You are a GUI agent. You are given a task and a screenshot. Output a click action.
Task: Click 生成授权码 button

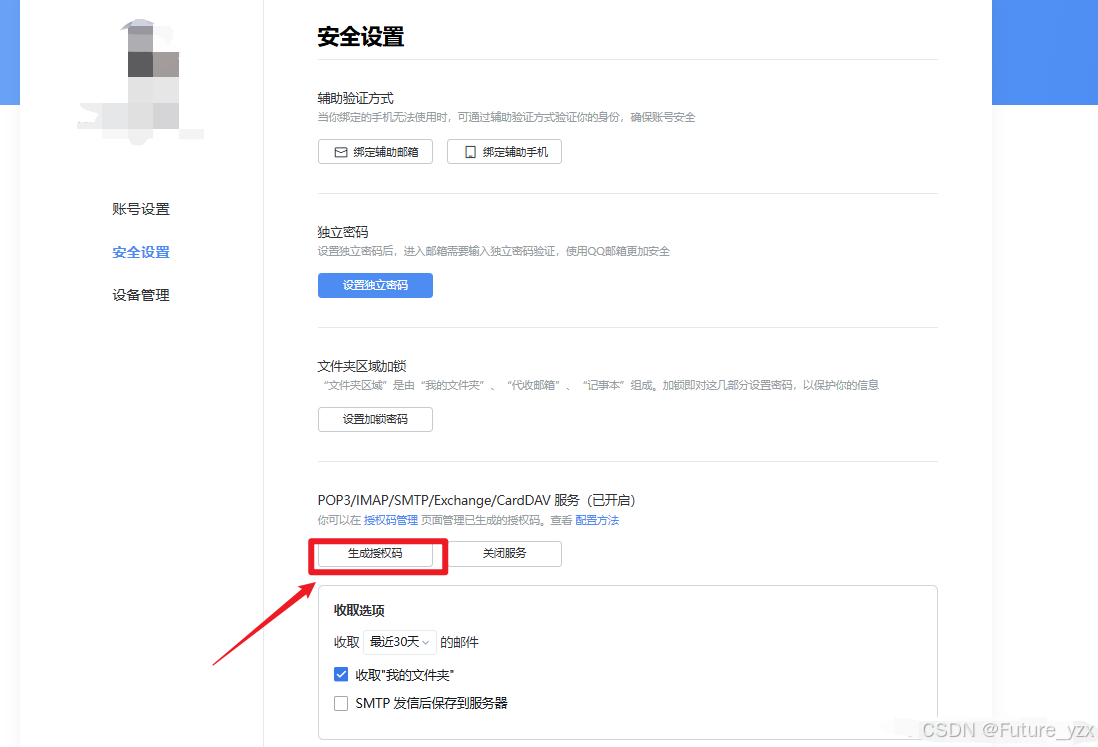click(375, 553)
